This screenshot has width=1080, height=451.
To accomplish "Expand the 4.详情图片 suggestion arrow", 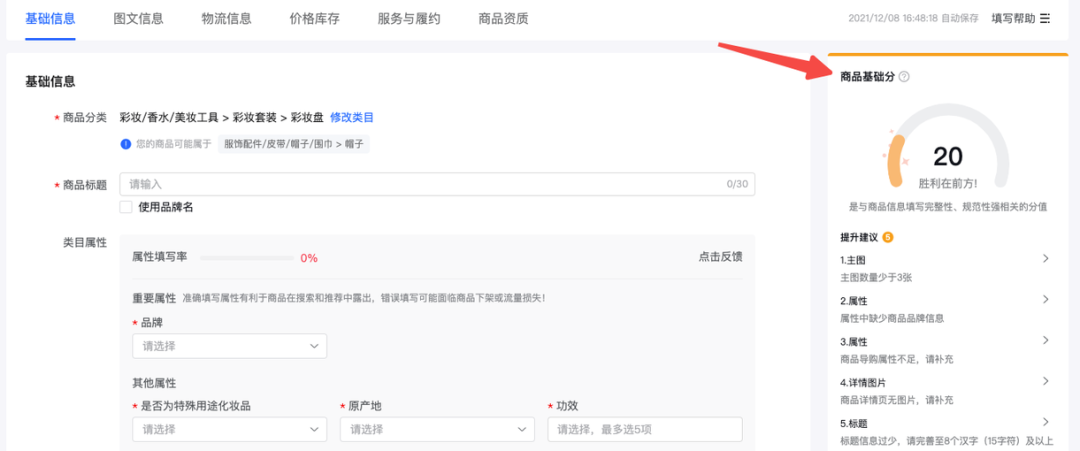I will [x=1045, y=381].
